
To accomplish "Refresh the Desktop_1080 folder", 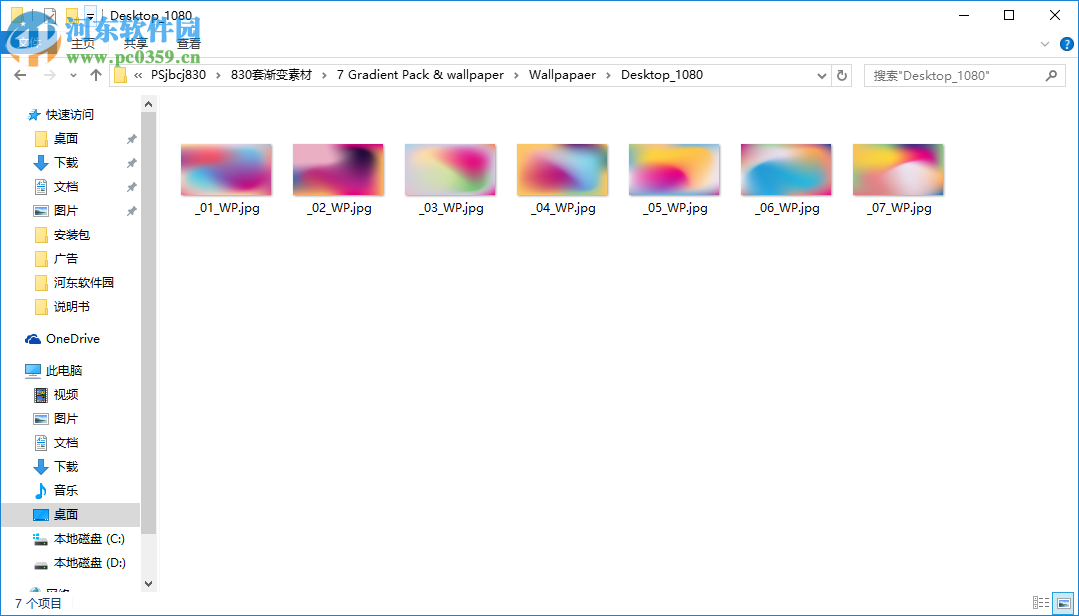I will (x=841, y=75).
